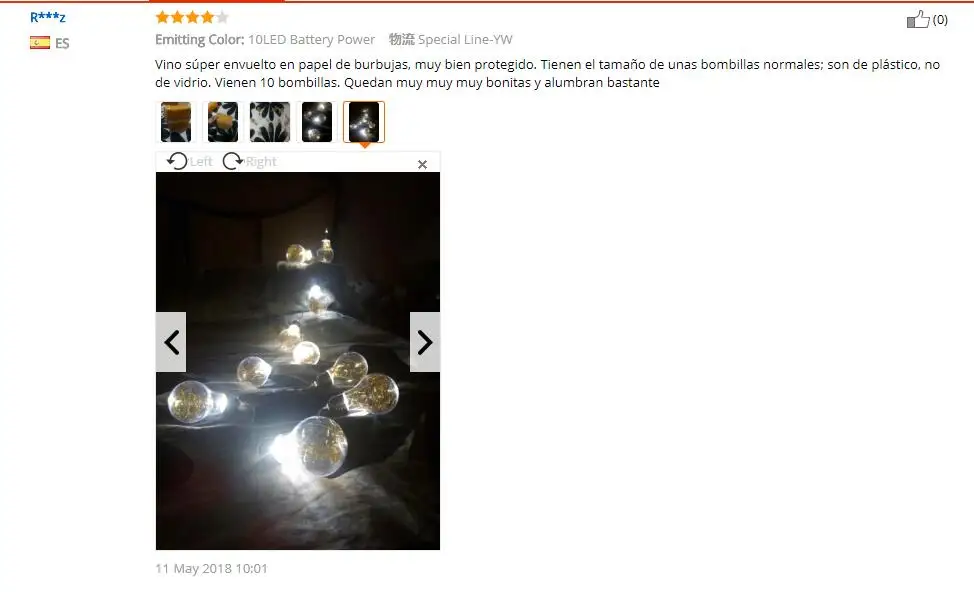Click the first orange rating star

163,17
